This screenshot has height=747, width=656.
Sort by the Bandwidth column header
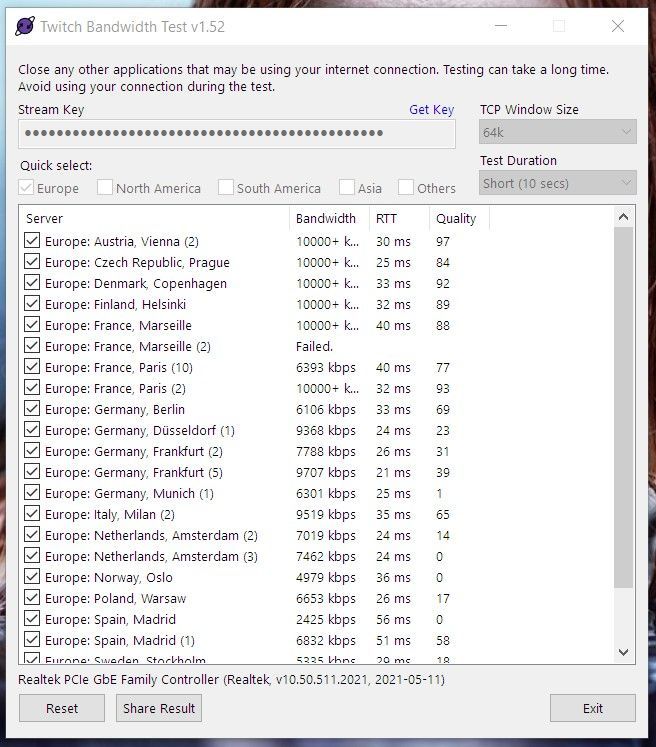point(329,218)
